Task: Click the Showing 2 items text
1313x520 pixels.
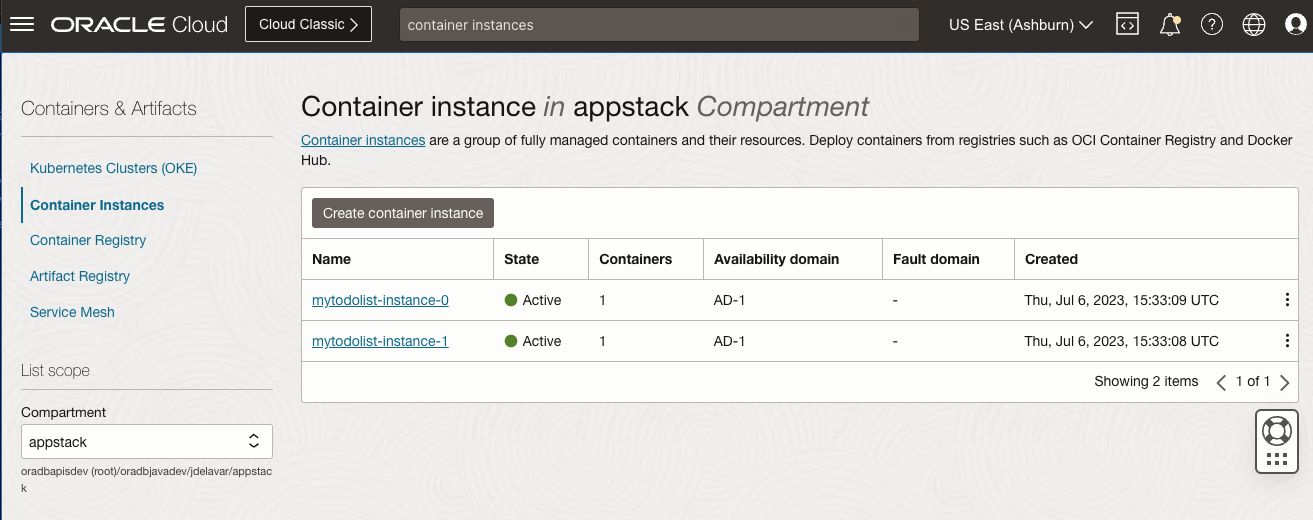Action: [1146, 381]
